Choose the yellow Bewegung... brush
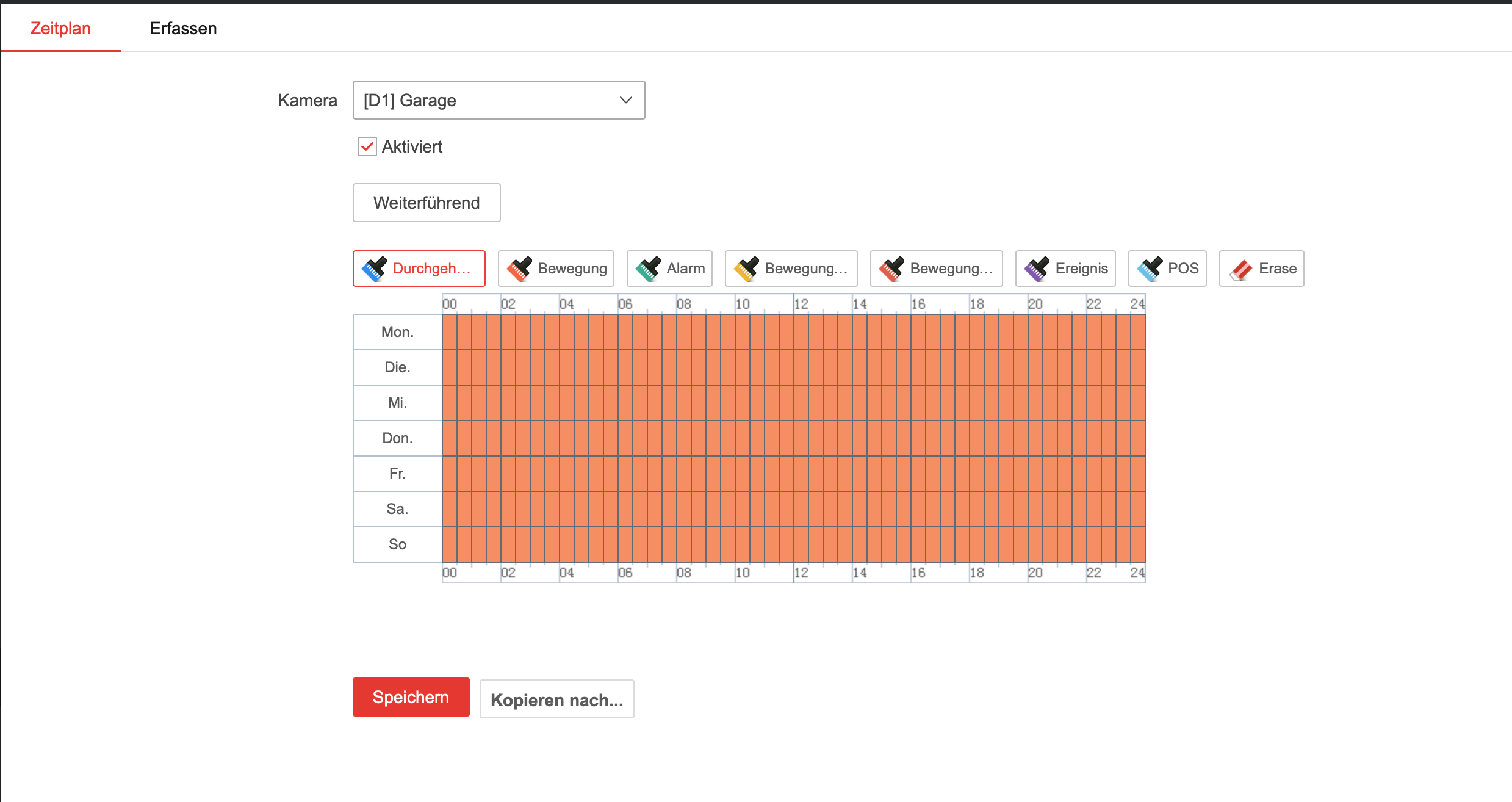This screenshot has height=802, width=1512. pyautogui.click(x=791, y=269)
